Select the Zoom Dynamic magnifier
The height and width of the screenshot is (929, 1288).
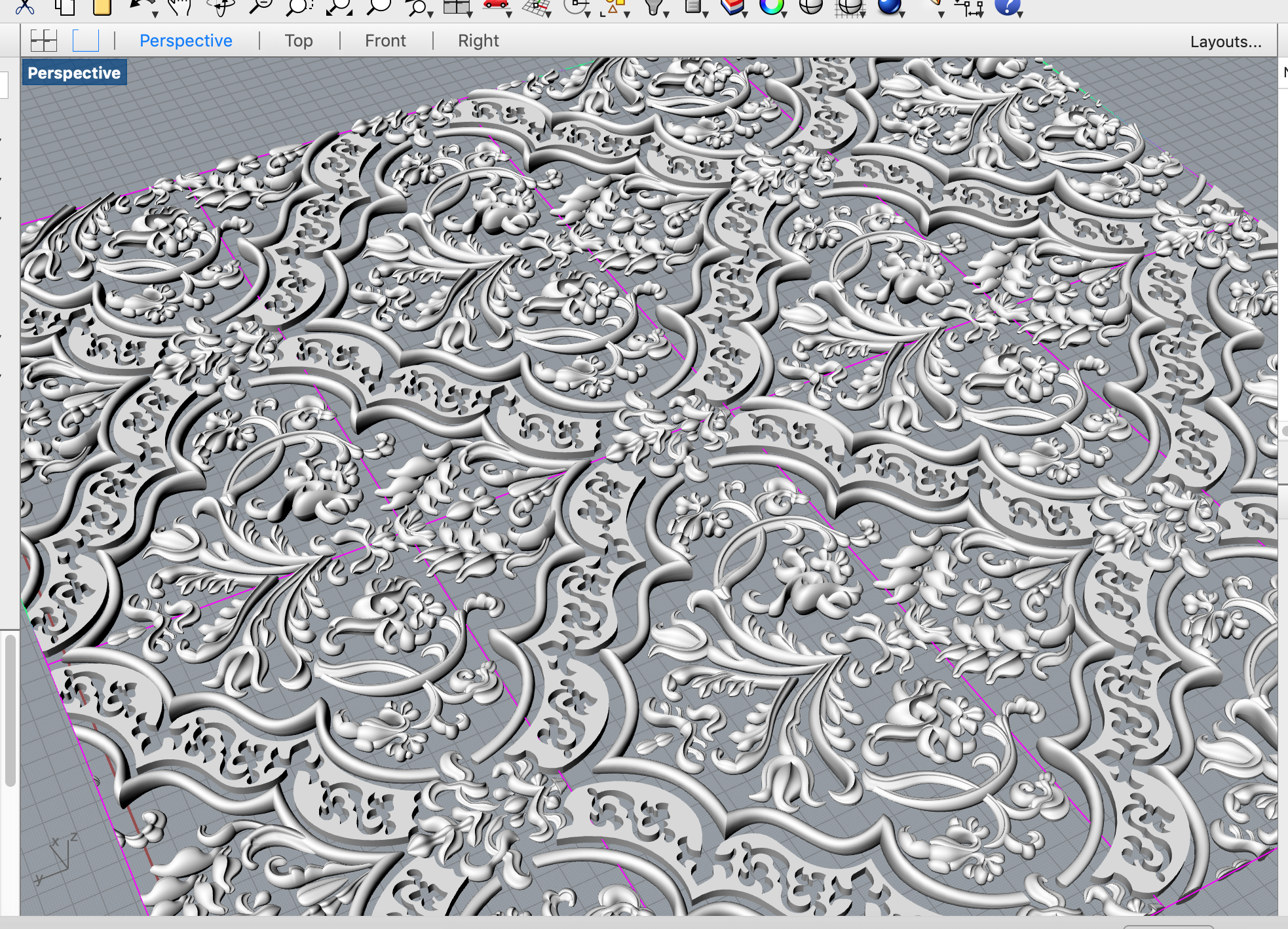(x=261, y=7)
